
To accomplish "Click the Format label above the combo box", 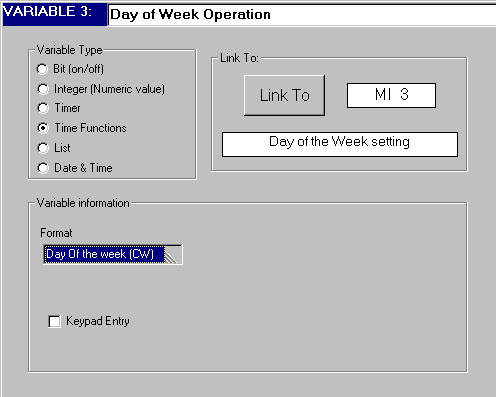I will point(56,233).
